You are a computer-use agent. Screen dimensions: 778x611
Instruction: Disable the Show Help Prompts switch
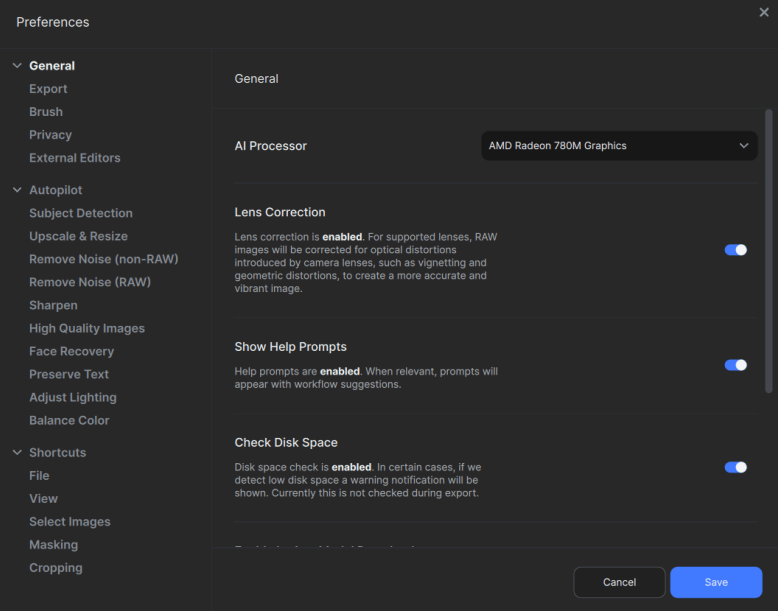point(735,365)
